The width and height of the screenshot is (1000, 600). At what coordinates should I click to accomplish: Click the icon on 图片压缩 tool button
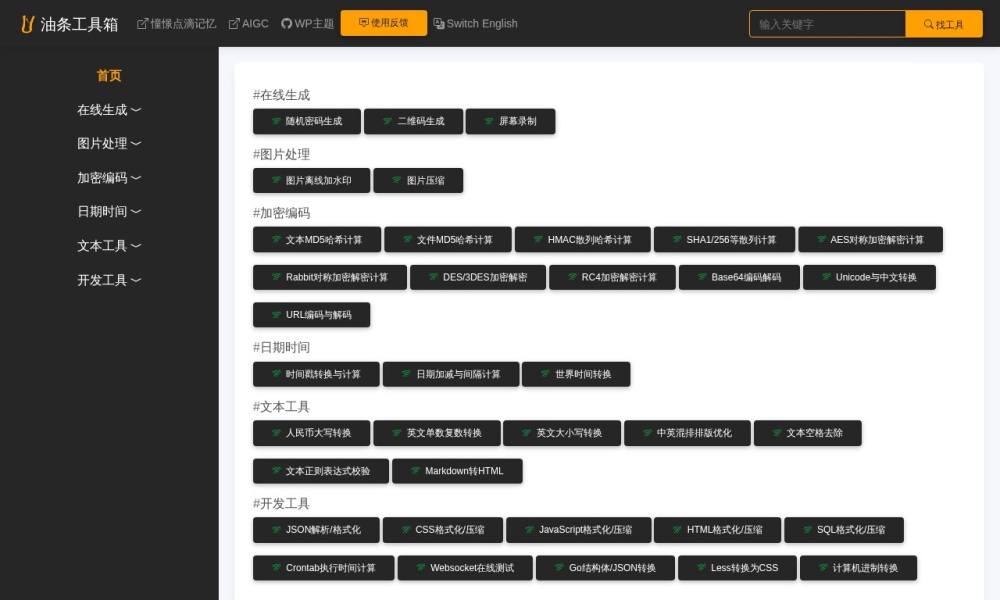click(x=395, y=180)
